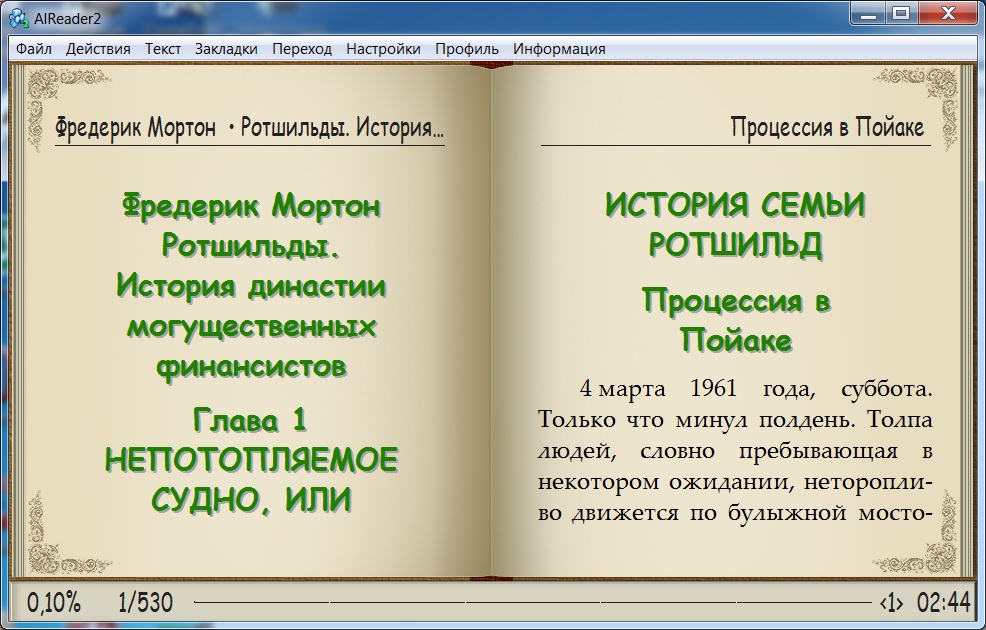Viewport: 986px width, 630px height.
Task: Click the left page header Фредерик Мортон
Action: point(135,128)
